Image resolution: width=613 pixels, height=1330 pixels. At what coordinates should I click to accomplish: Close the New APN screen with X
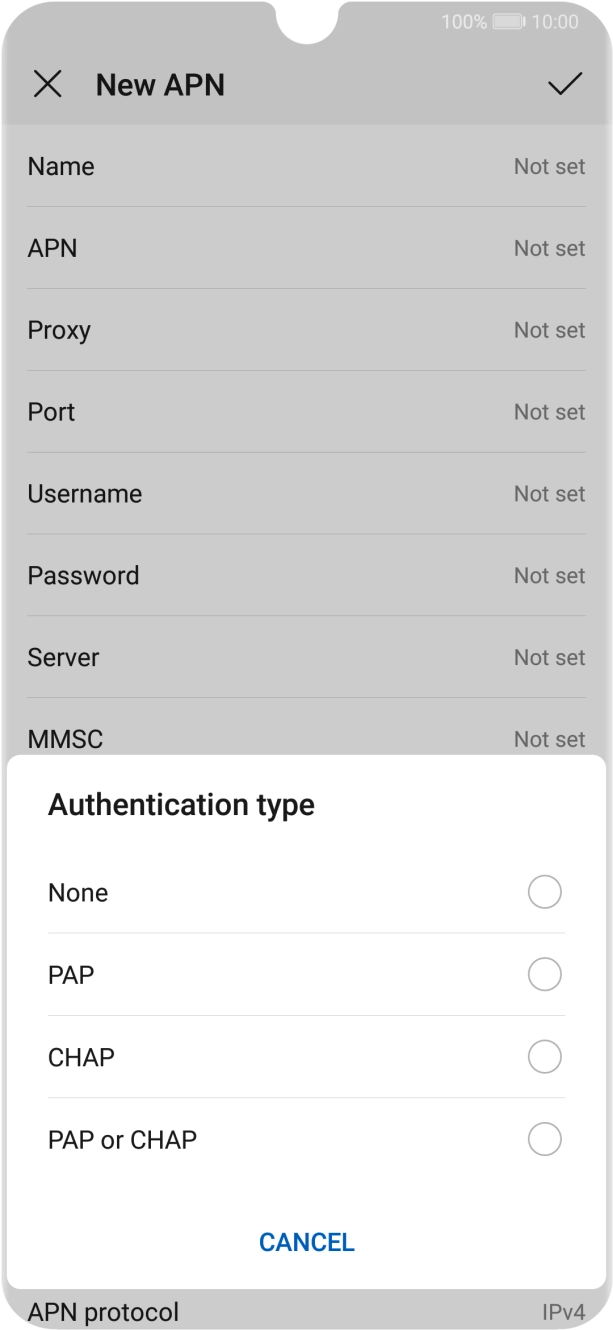tap(47, 85)
